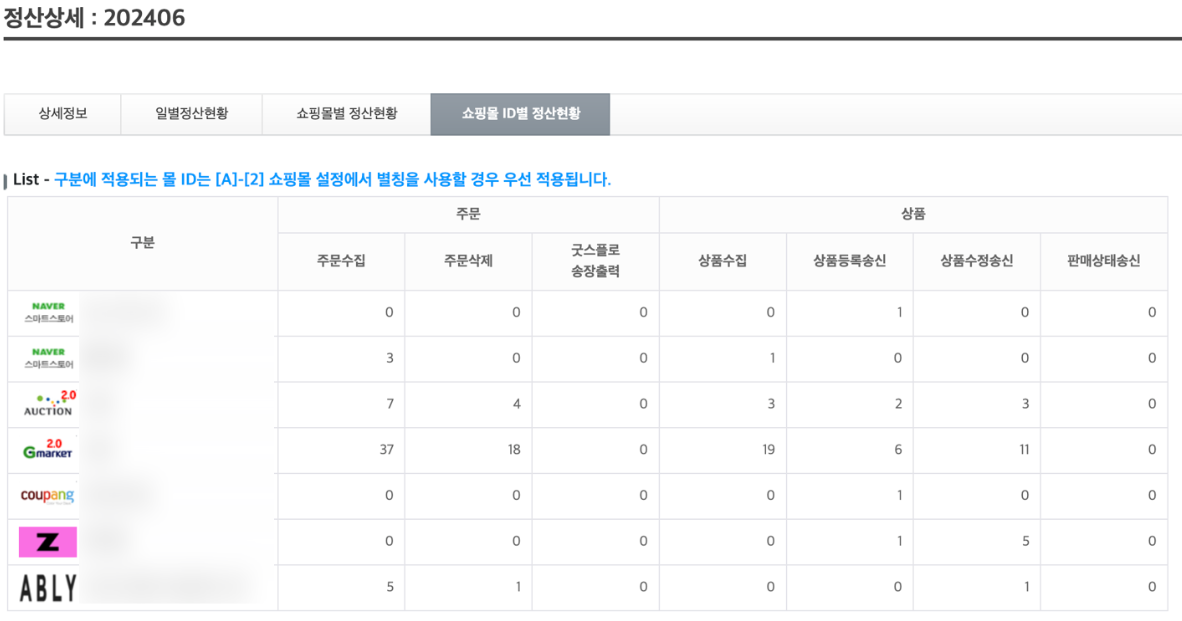Click Gmarket 상품수정송신 value 11
The image size is (1182, 621).
1024,450
